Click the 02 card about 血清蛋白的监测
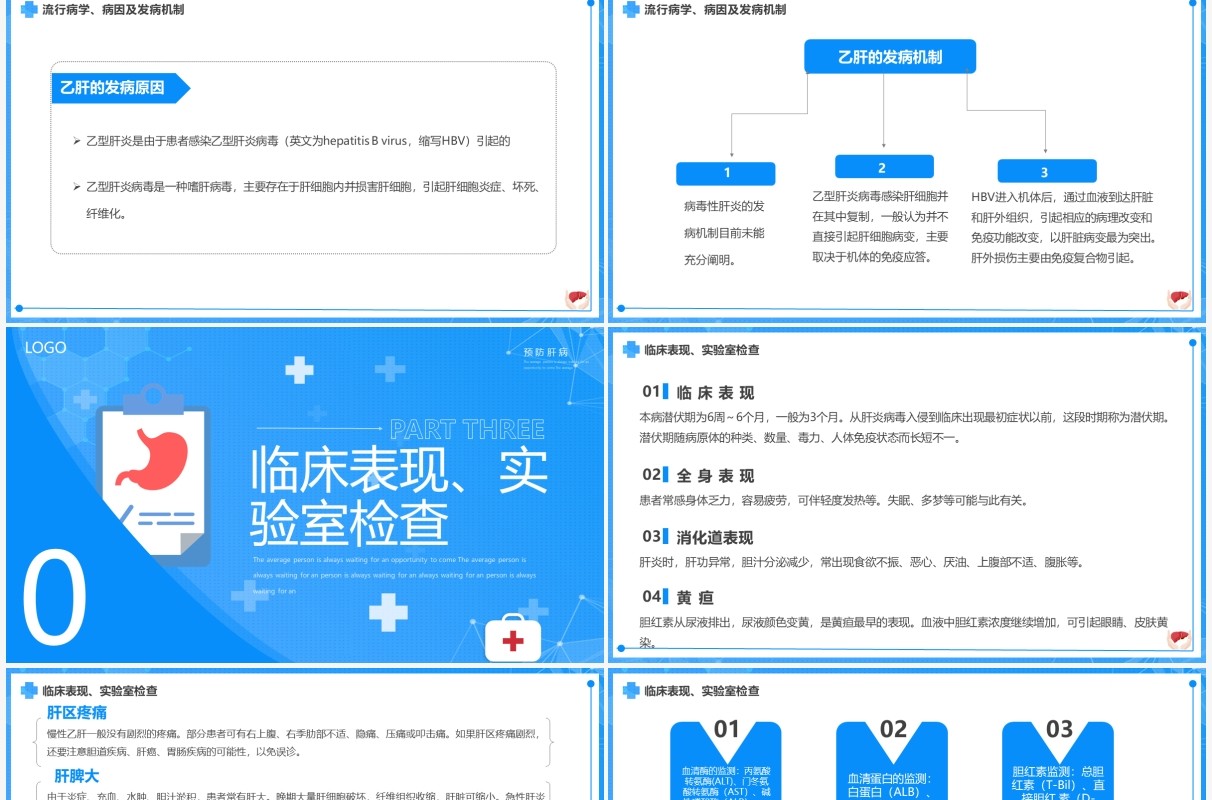The image size is (1212, 800). (892, 760)
